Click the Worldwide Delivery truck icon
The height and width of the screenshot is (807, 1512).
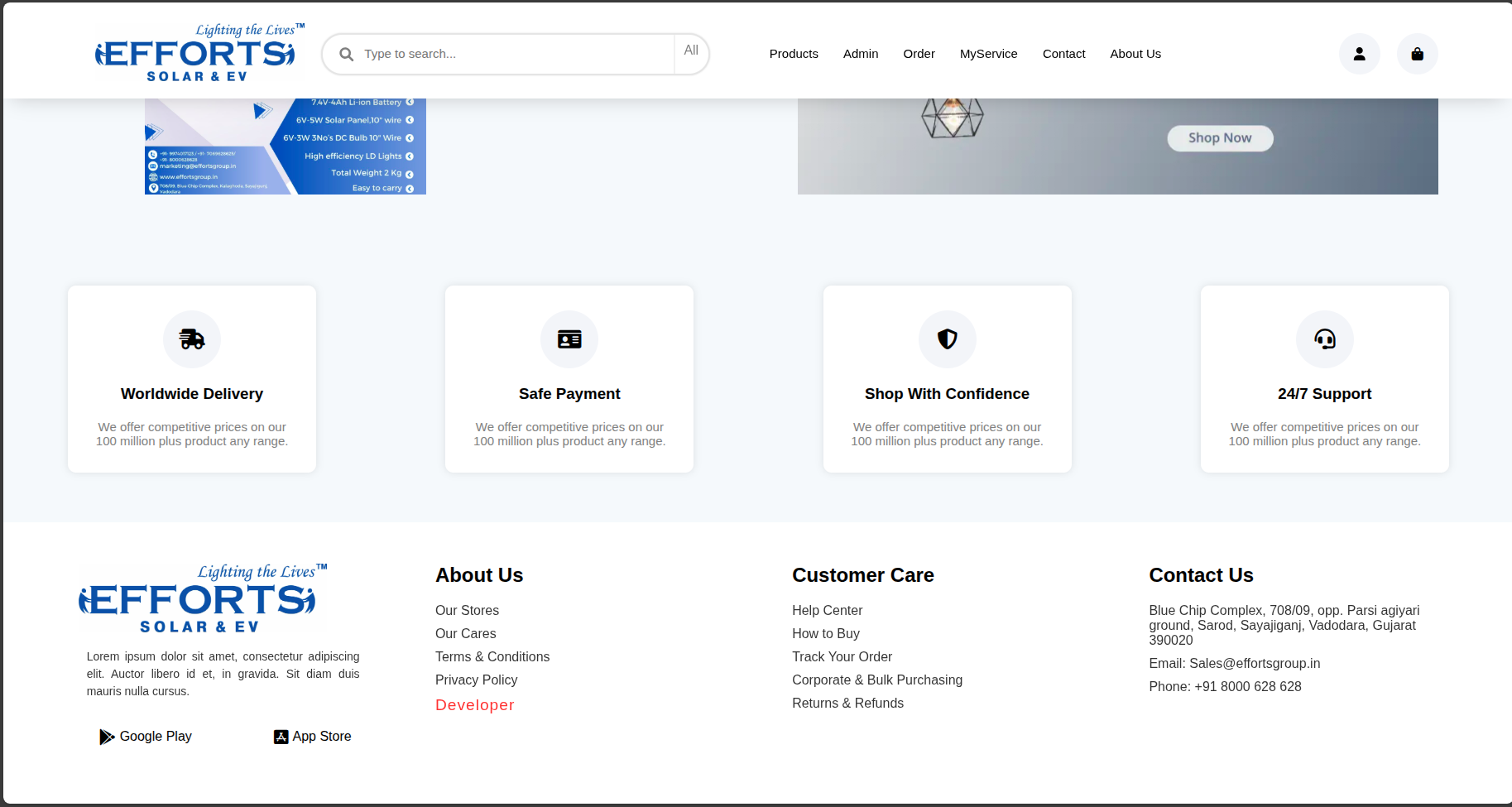click(x=192, y=339)
